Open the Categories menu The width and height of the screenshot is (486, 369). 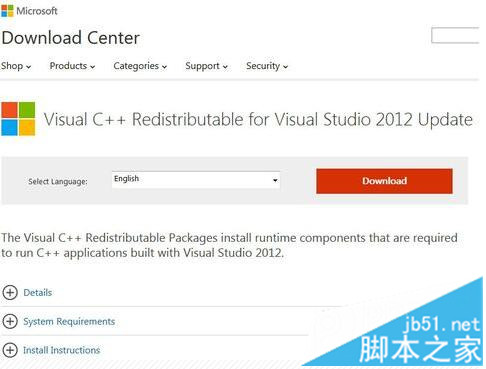[x=140, y=66]
